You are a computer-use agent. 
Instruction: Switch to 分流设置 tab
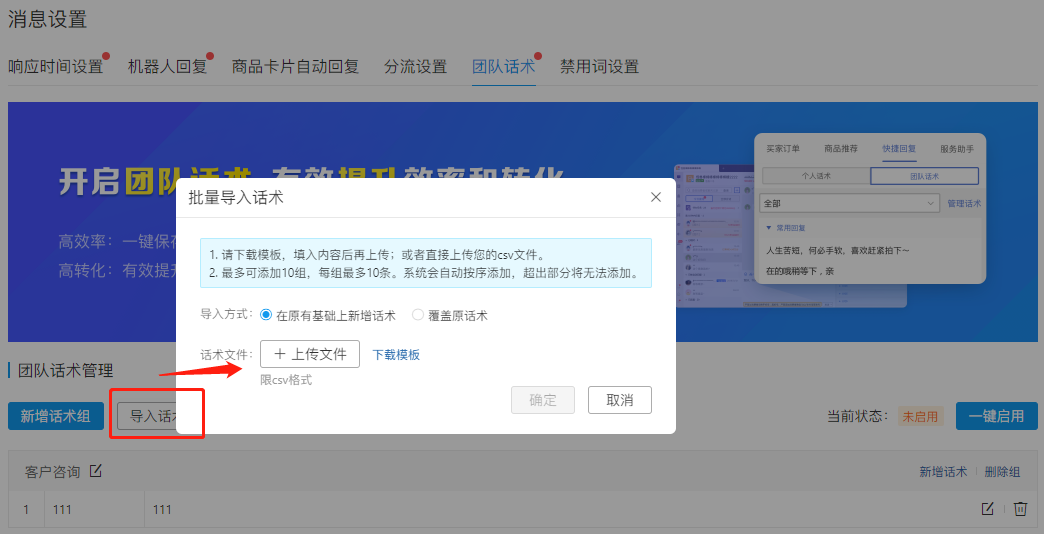point(415,67)
